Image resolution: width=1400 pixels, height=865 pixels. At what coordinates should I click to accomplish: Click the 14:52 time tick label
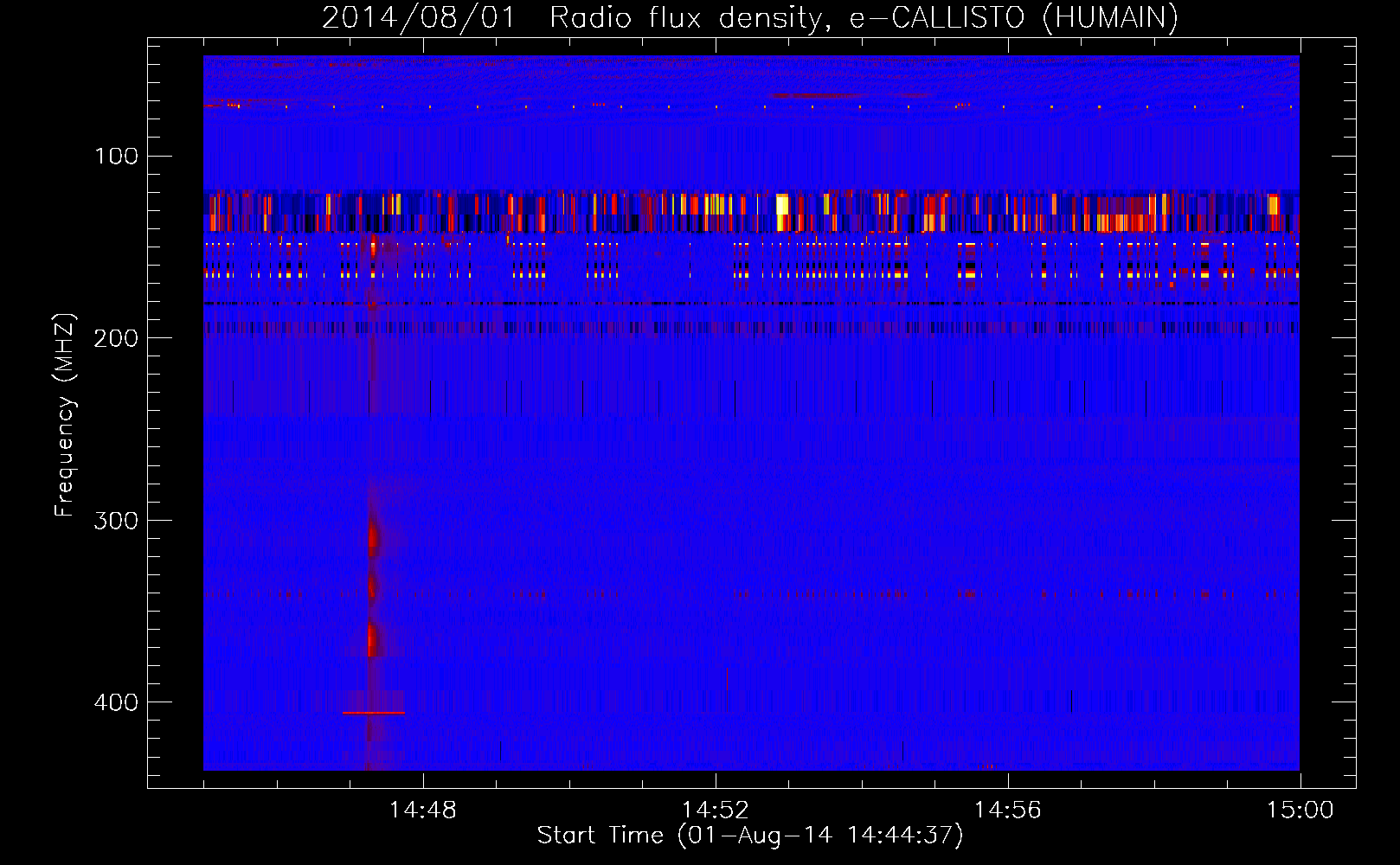point(716,810)
